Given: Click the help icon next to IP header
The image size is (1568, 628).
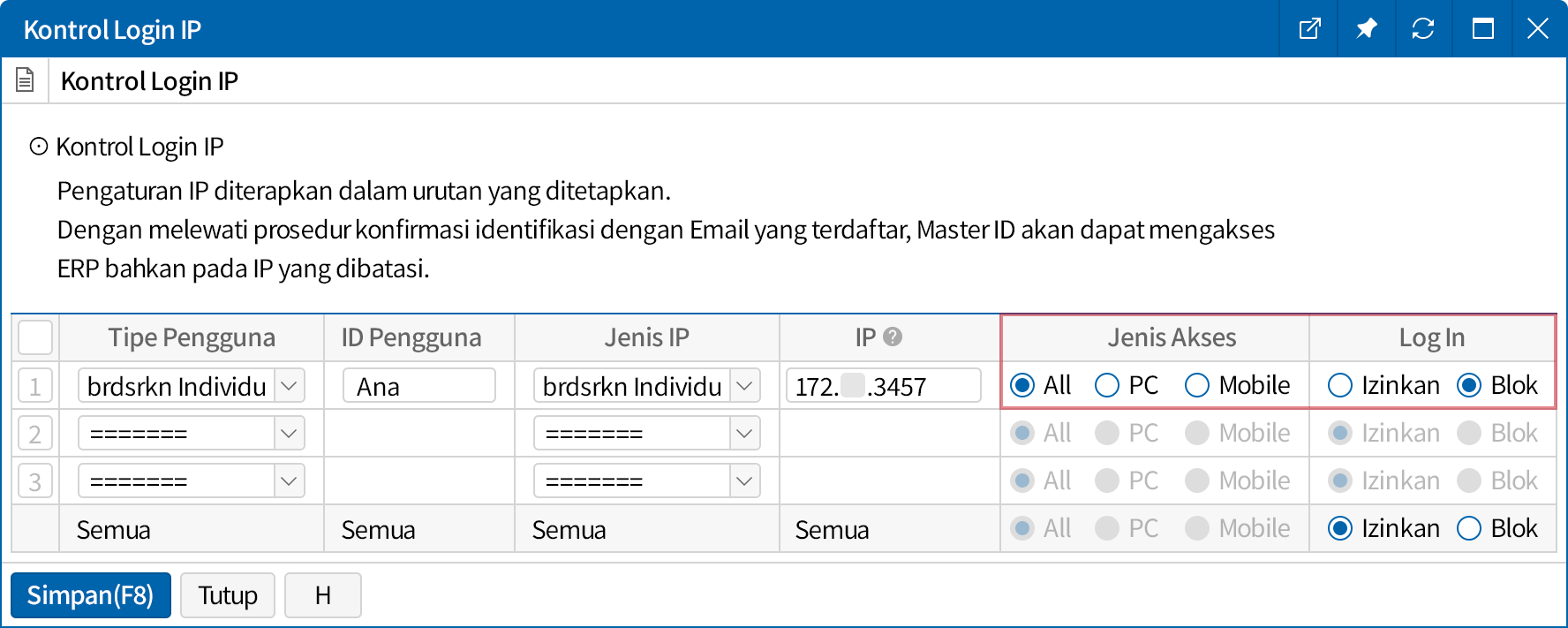Looking at the screenshot, I should (x=893, y=337).
